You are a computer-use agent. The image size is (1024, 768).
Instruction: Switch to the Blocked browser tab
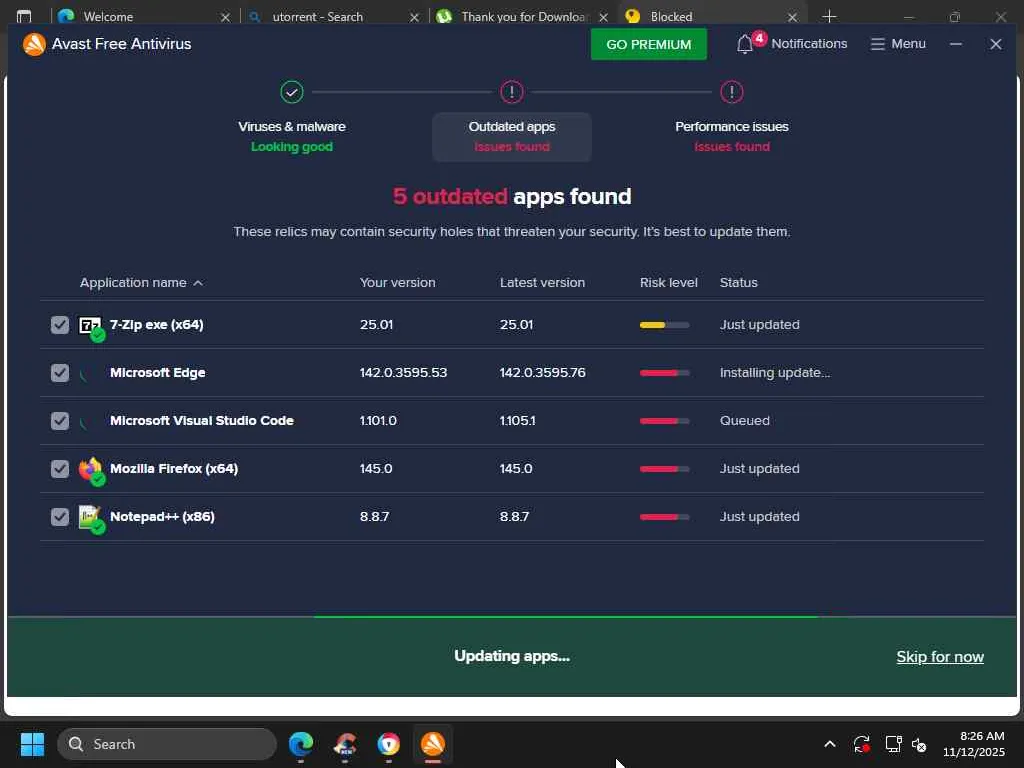[x=711, y=16]
